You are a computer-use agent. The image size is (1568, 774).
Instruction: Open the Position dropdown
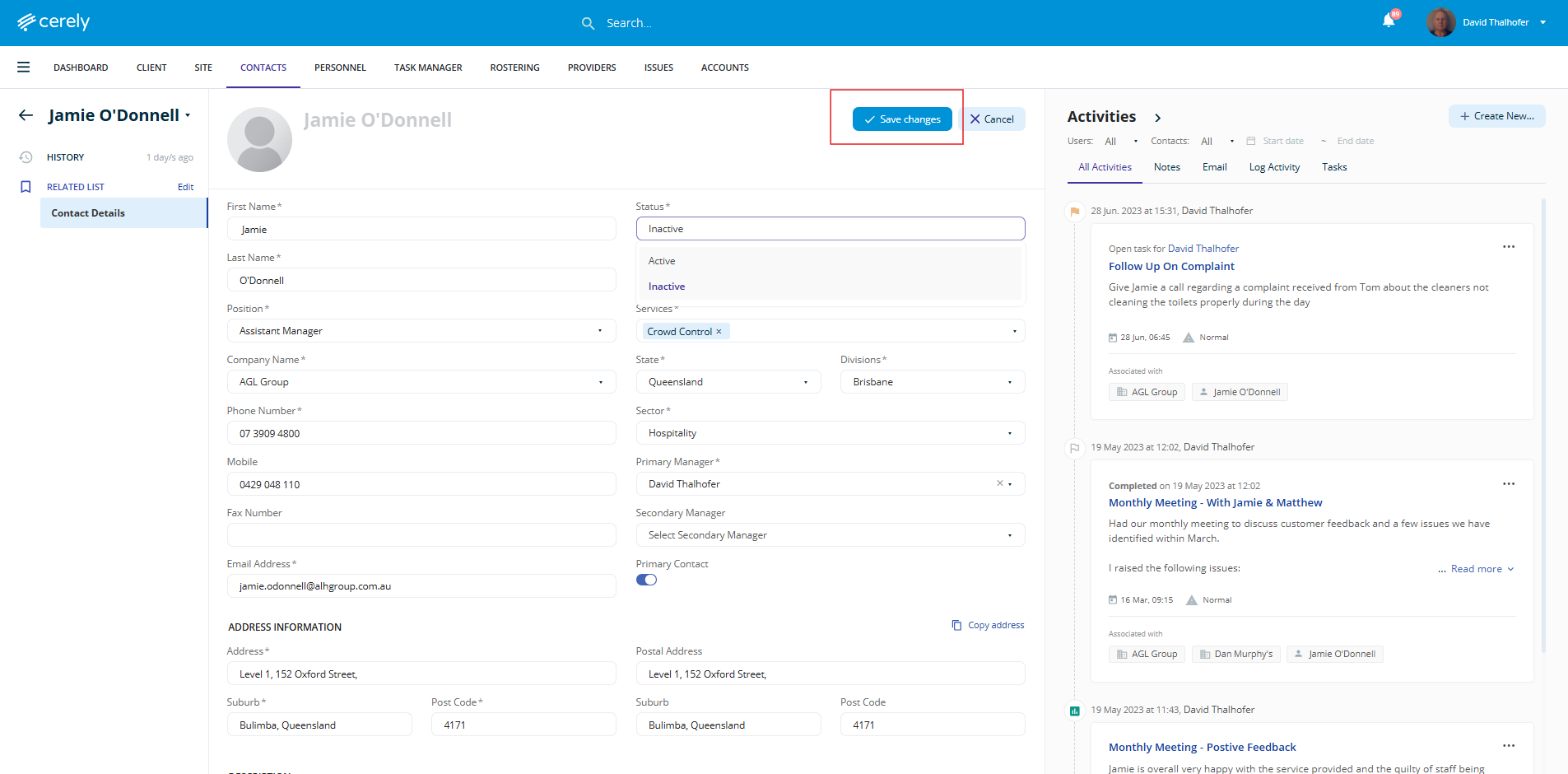pos(421,331)
